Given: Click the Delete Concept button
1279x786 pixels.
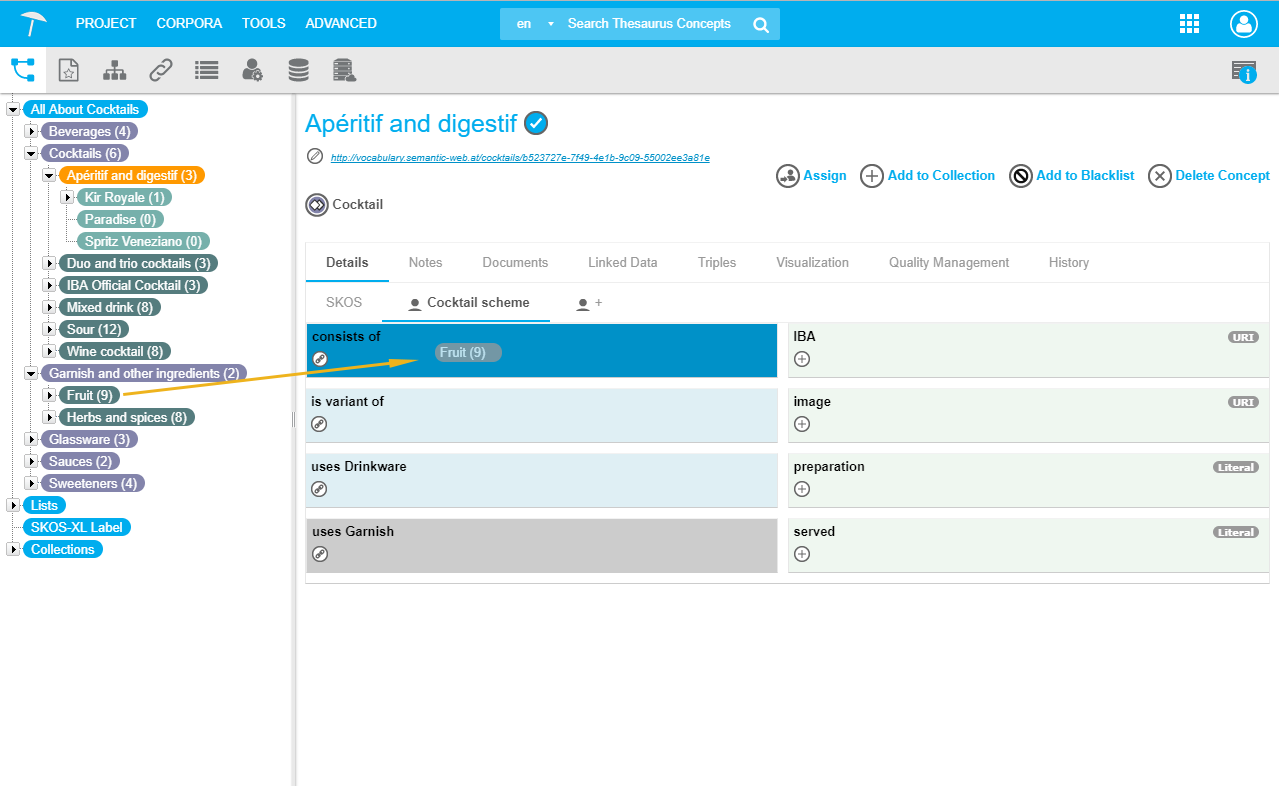Looking at the screenshot, I should click(1209, 176).
